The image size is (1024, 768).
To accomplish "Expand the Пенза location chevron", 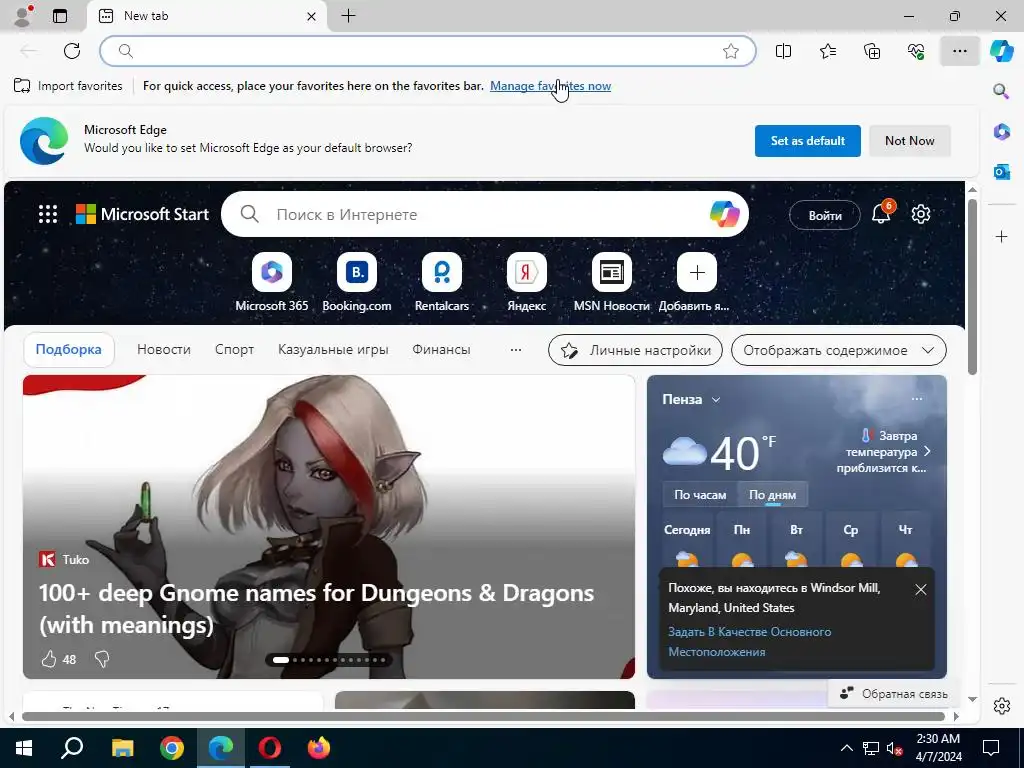I will pyautogui.click(x=716, y=400).
